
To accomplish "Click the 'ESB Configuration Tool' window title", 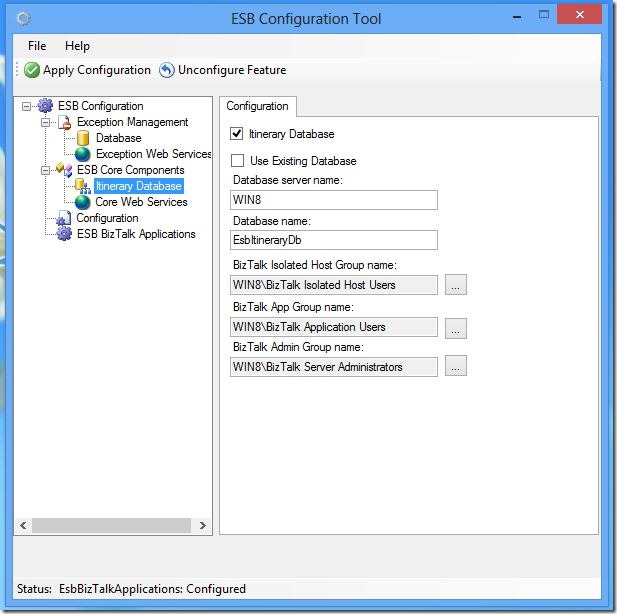I will pyautogui.click(x=306, y=18).
